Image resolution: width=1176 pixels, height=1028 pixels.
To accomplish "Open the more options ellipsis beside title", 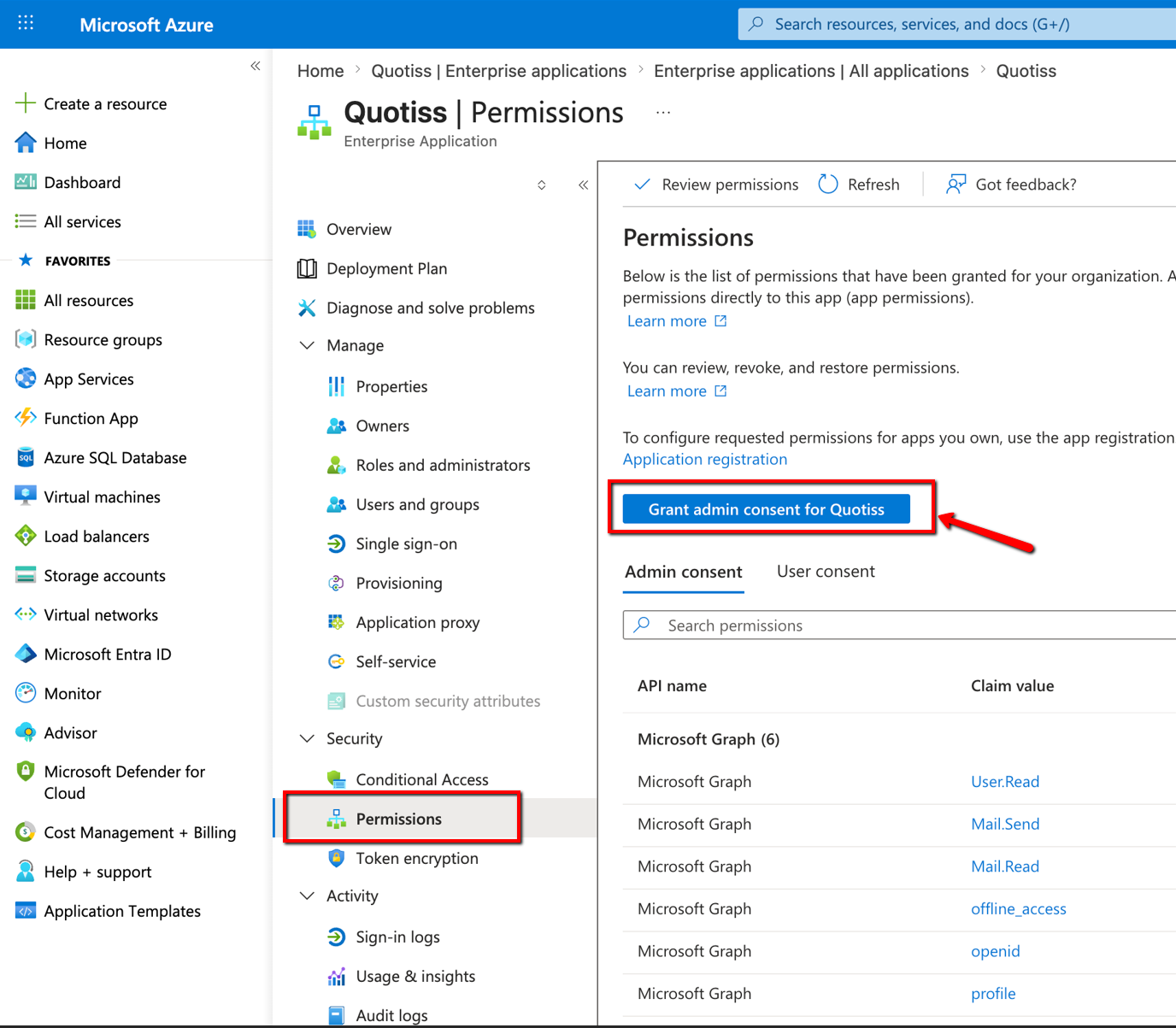I will pos(663,113).
